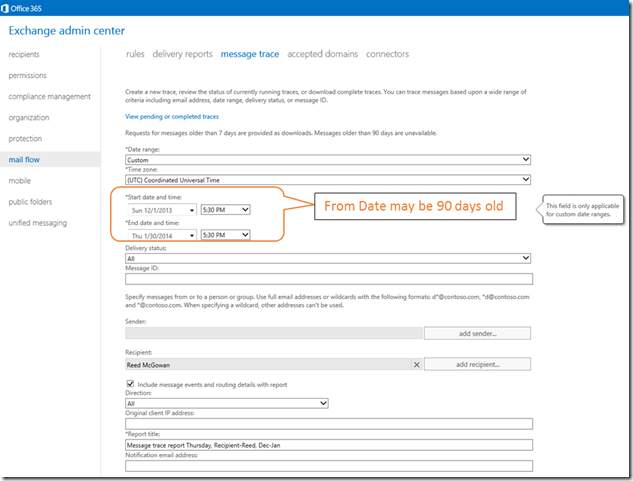Expand the Direction dropdown
Image resolution: width=633 pixels, height=481 pixels.
[x=226, y=403]
